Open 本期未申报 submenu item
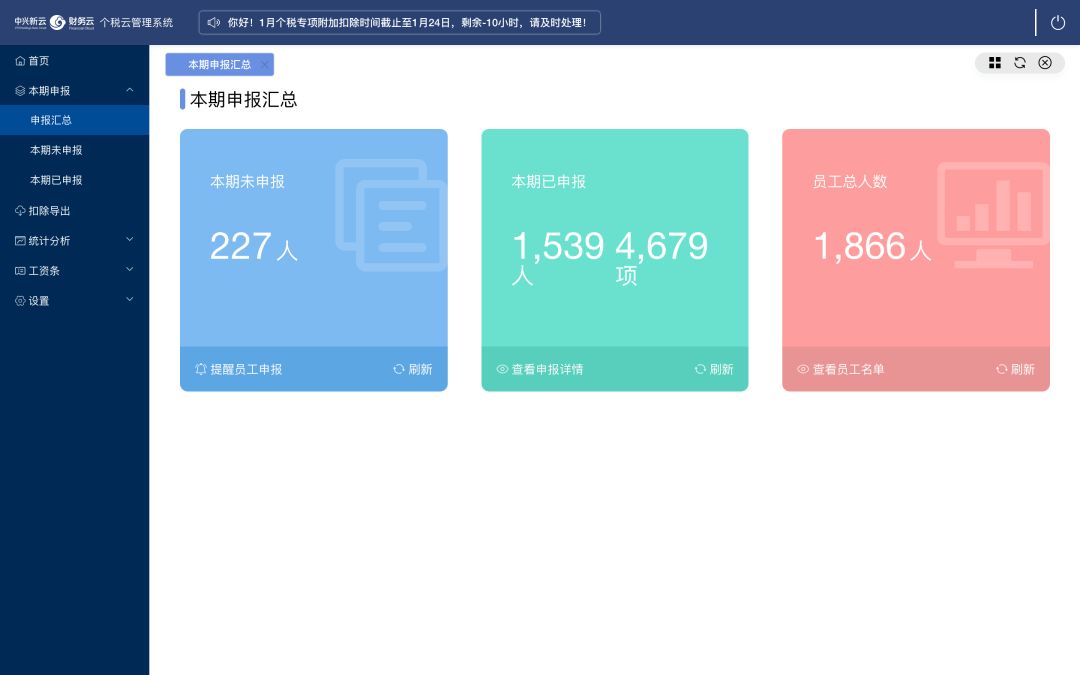This screenshot has height=675, width=1080. pyautogui.click(x=74, y=150)
